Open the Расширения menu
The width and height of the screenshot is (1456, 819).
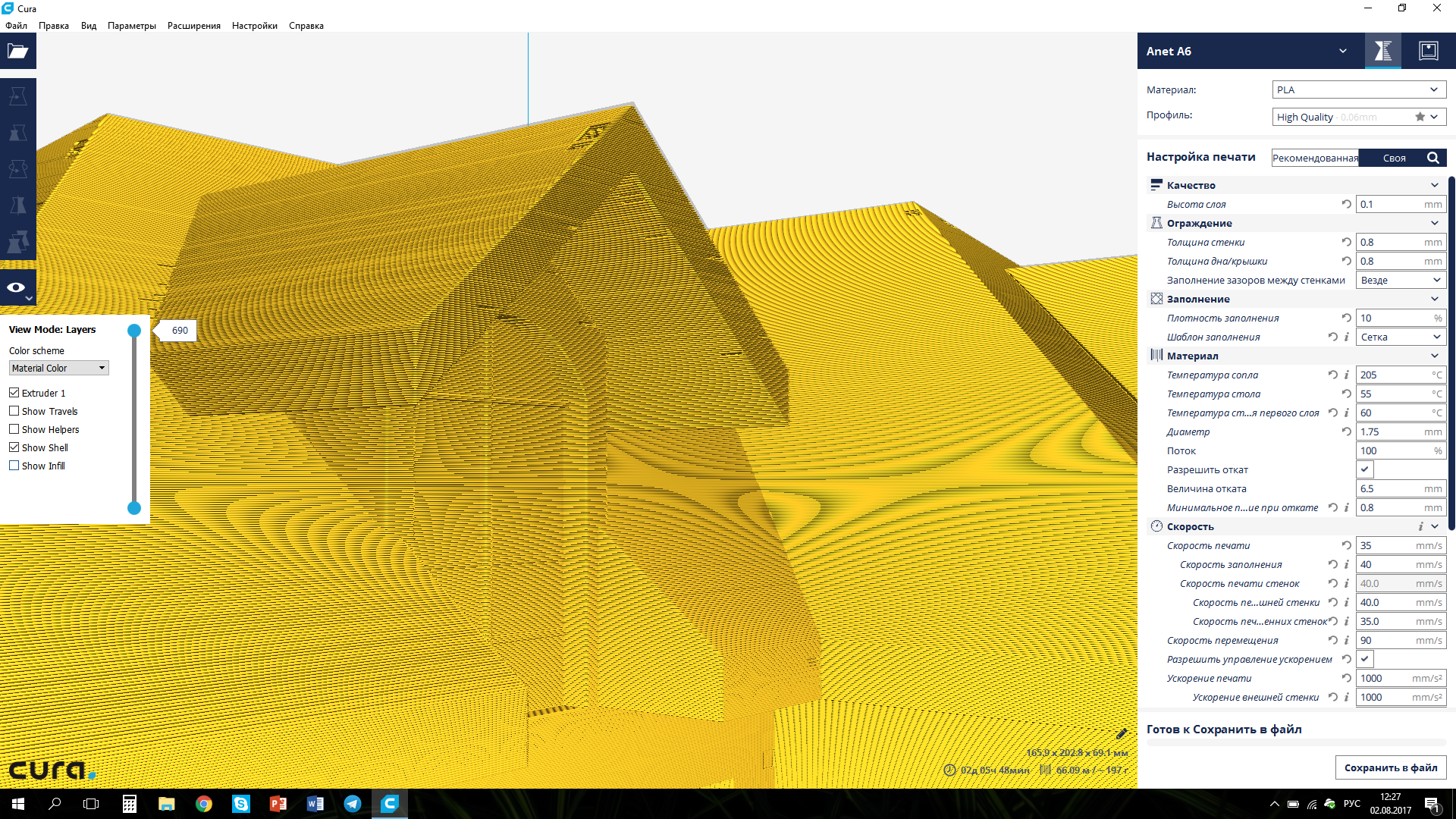193,26
